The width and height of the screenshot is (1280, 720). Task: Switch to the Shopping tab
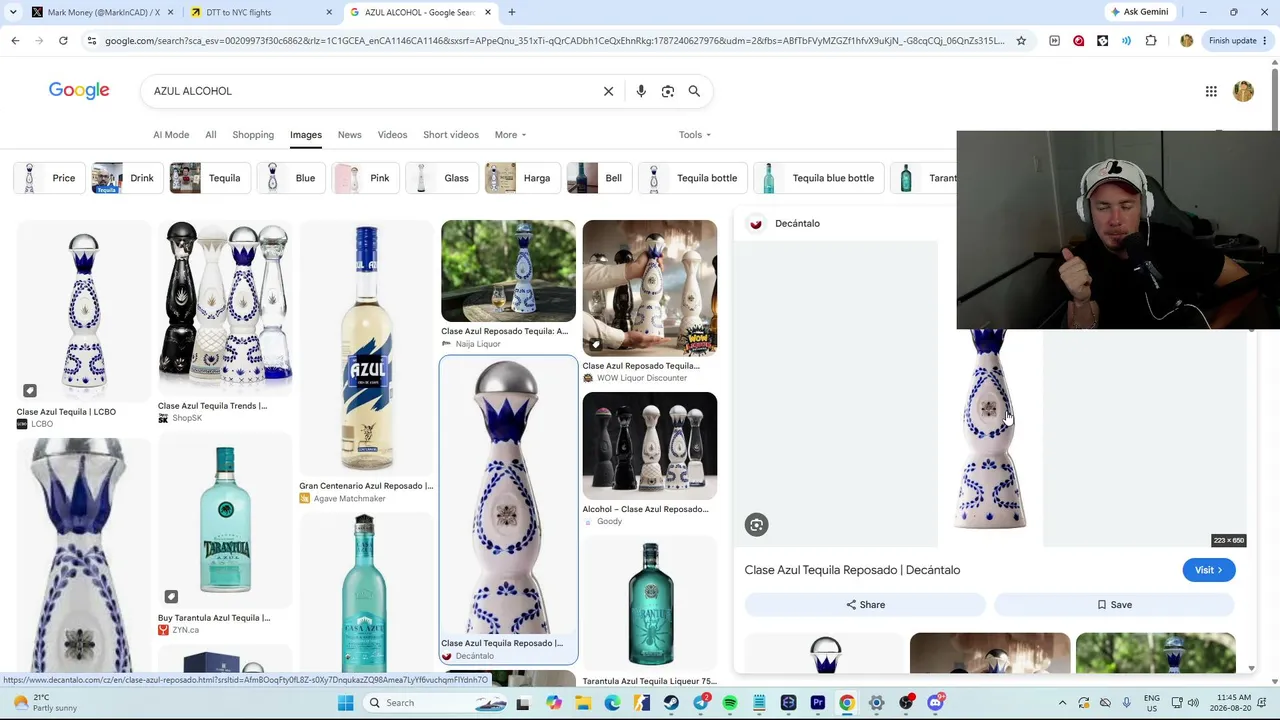(x=253, y=135)
